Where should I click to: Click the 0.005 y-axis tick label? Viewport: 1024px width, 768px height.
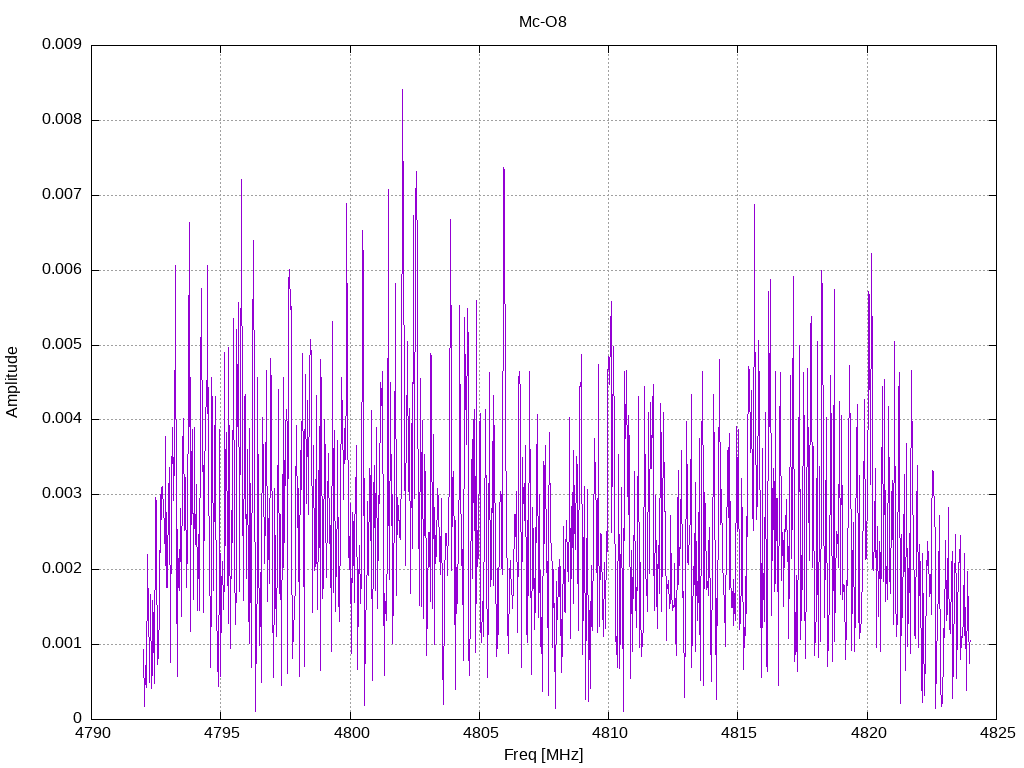click(62, 344)
